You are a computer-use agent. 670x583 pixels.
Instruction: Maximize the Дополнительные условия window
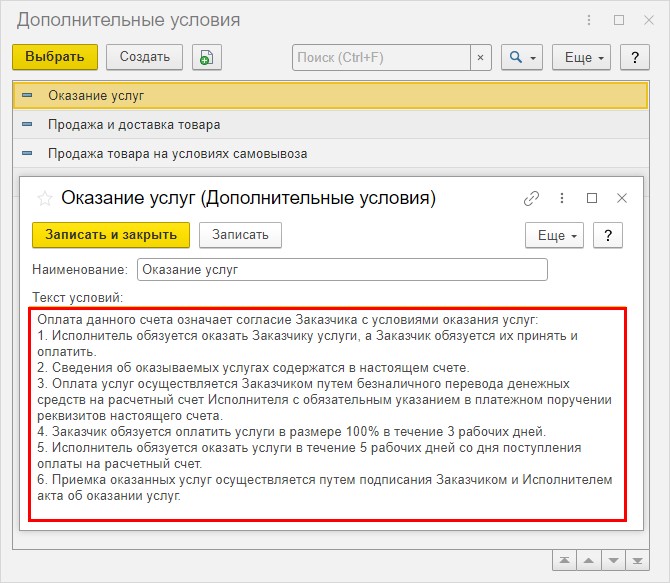tap(619, 20)
